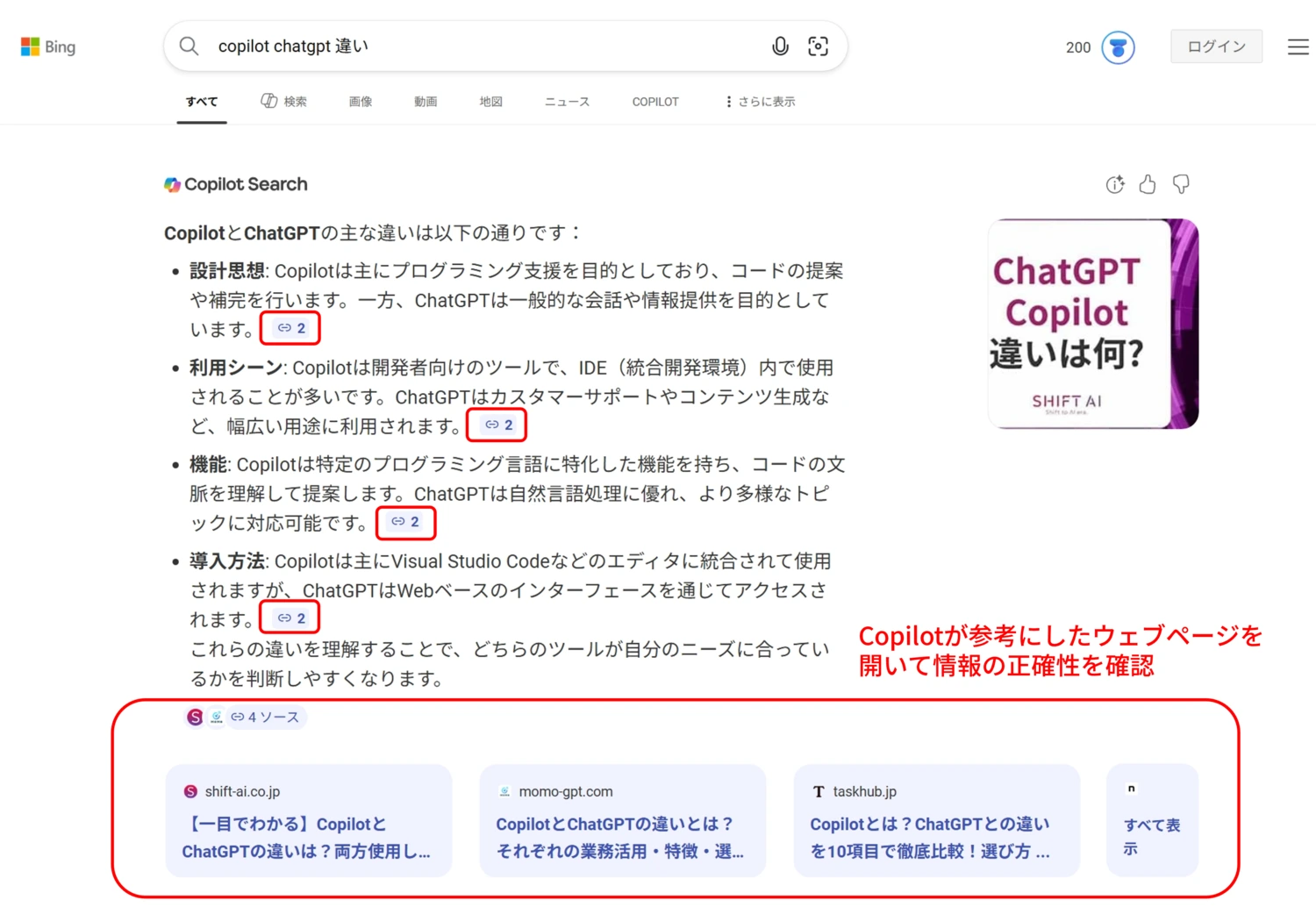Open visual search via the camera icon
This screenshot has height=907, width=1316.
pyautogui.click(x=818, y=46)
